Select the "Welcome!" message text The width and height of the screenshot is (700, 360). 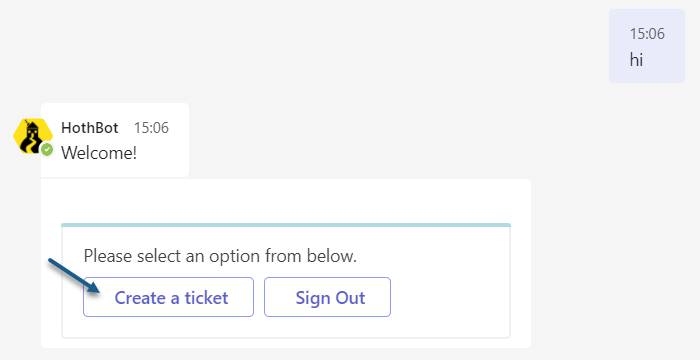click(99, 153)
